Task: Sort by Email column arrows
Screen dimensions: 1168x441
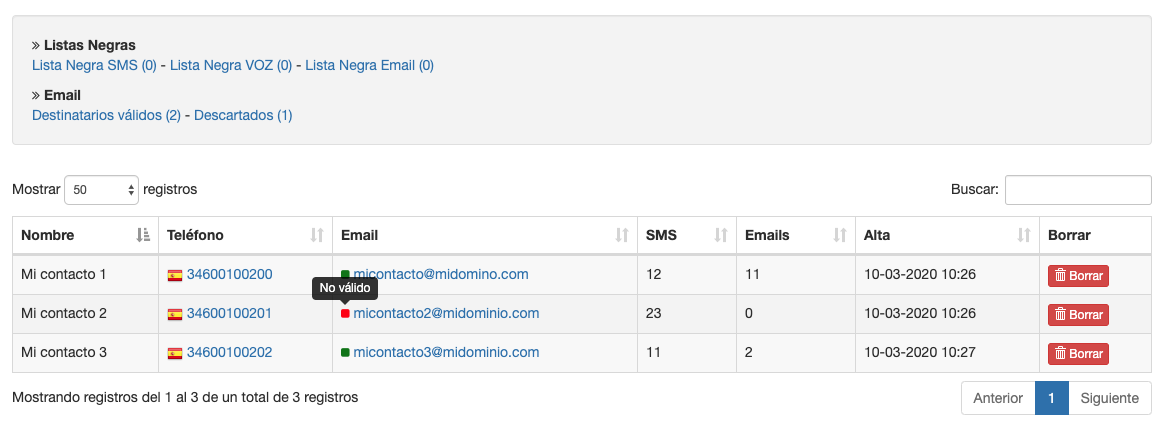Action: coord(622,235)
